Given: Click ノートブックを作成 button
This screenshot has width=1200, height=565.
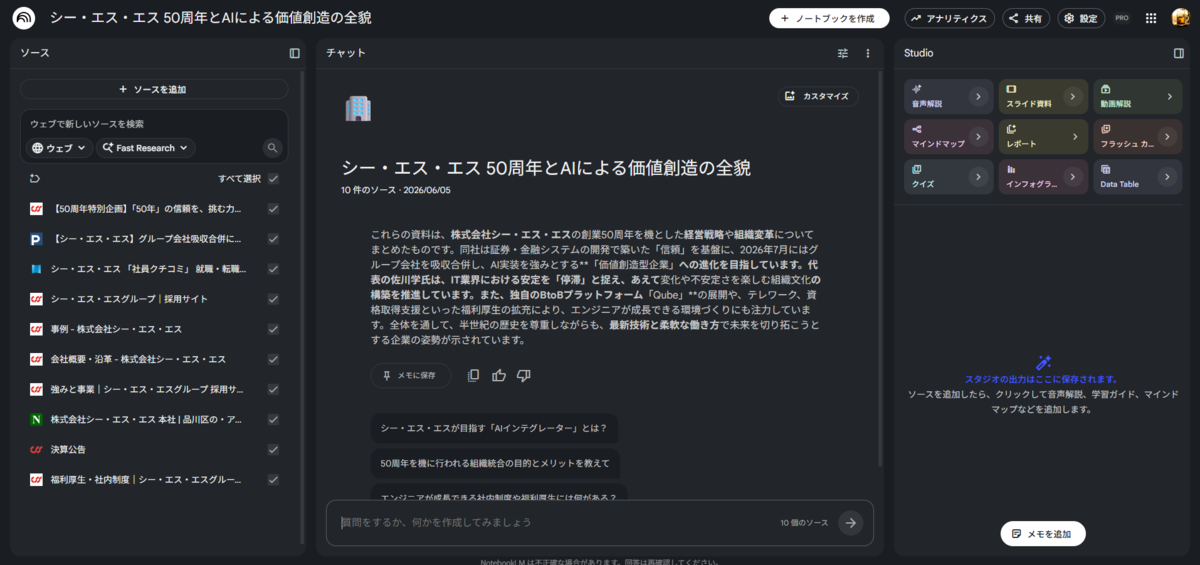Looking at the screenshot, I should click(829, 18).
